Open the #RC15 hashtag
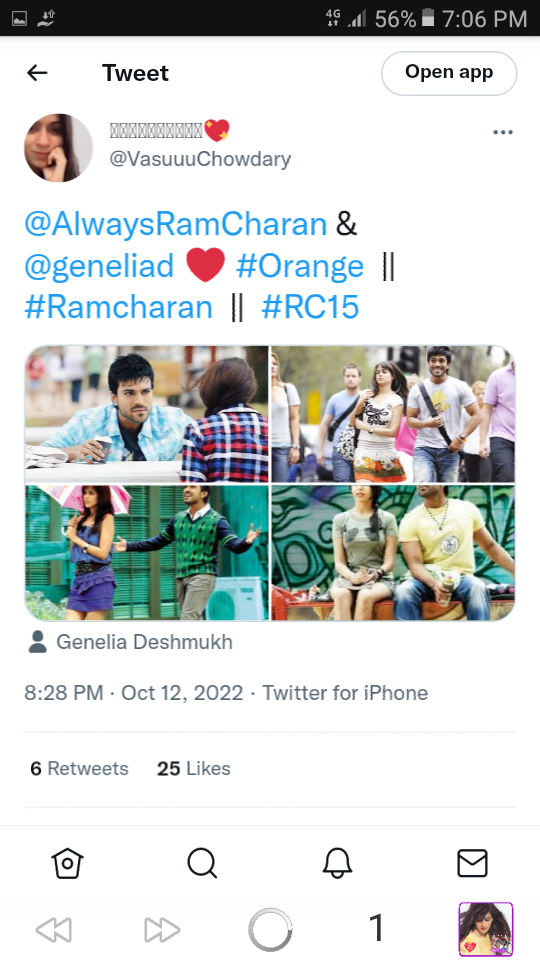This screenshot has height=960, width=540. pyautogui.click(x=310, y=307)
